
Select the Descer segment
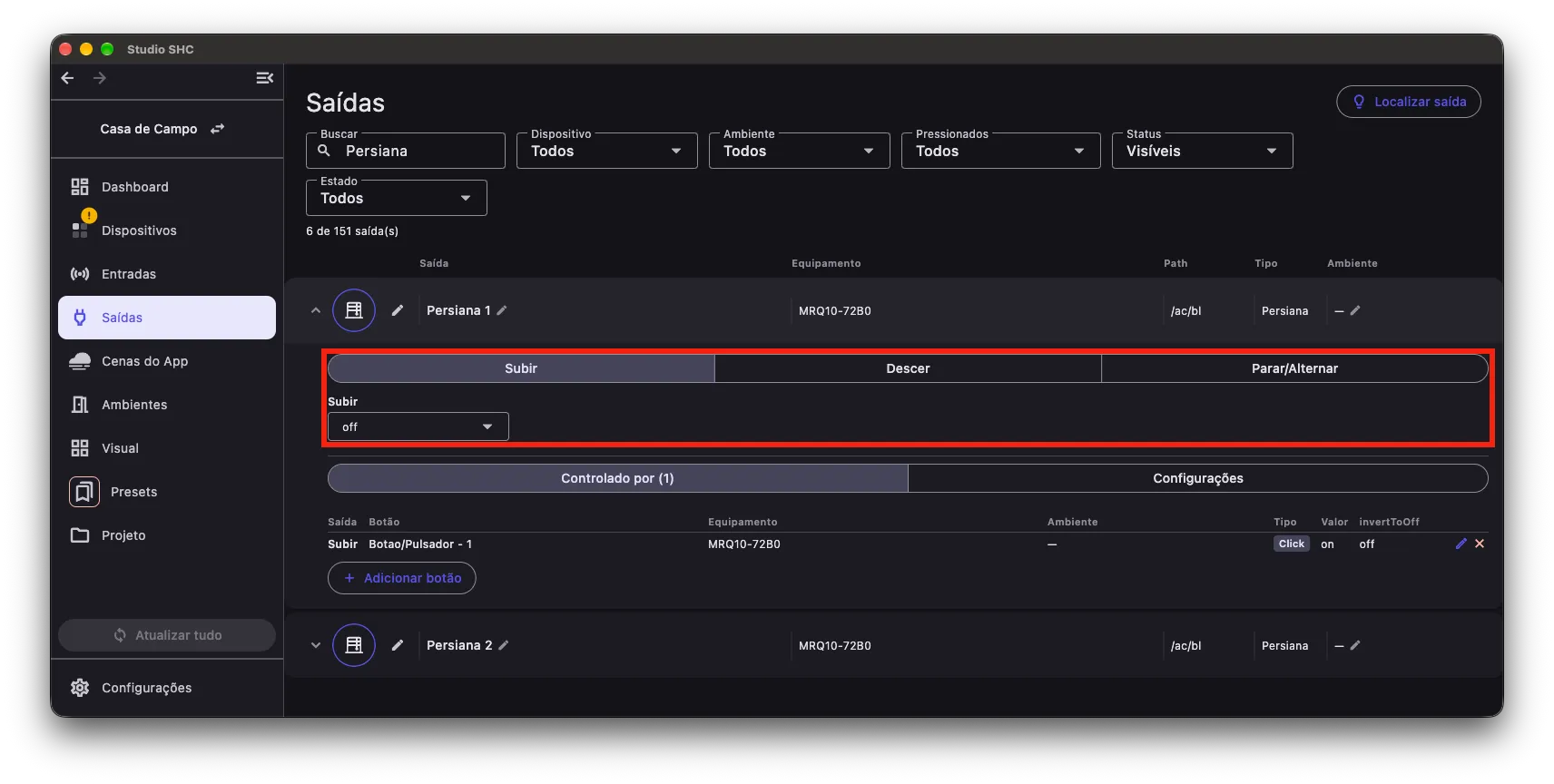pos(908,368)
